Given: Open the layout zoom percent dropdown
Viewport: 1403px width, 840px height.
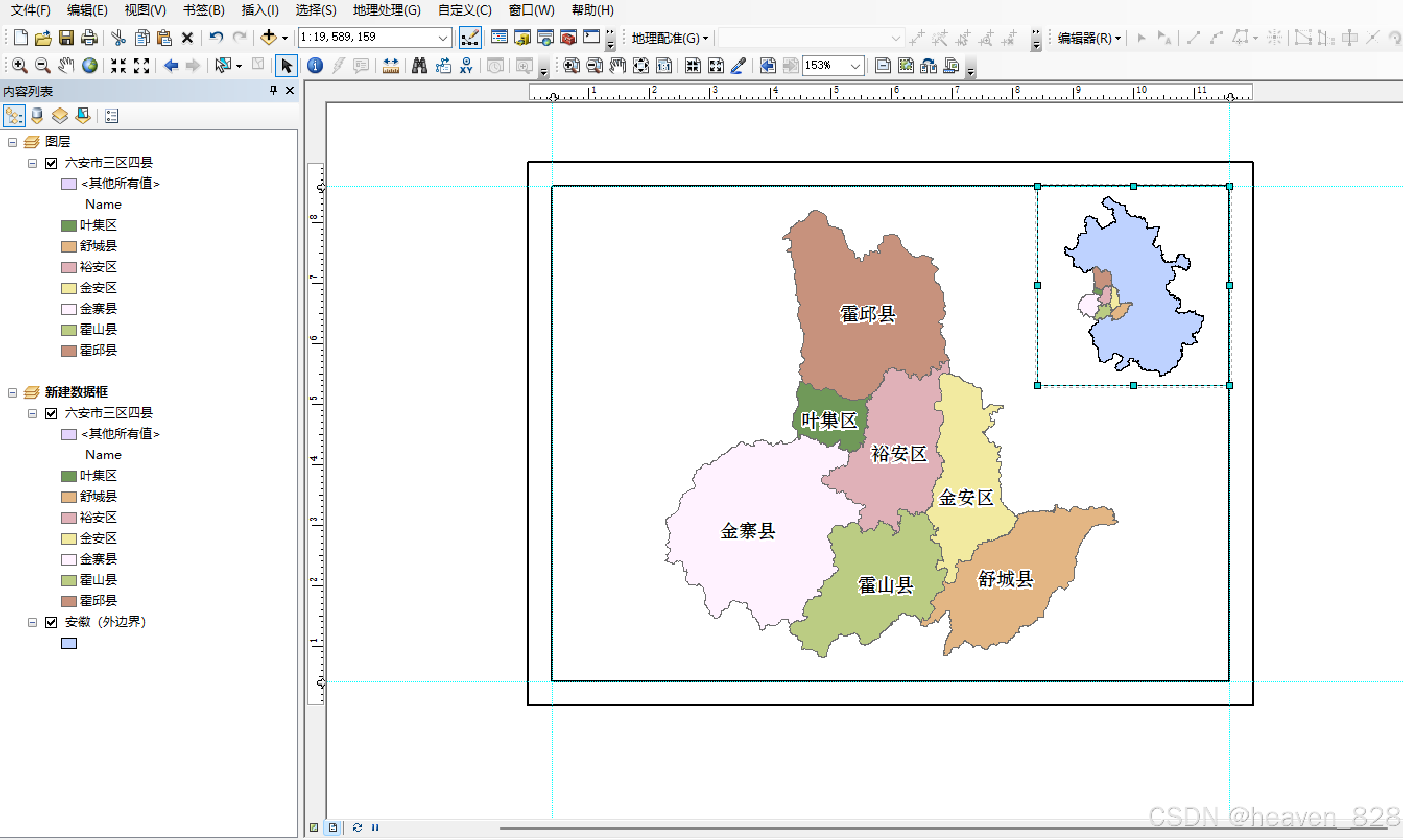Looking at the screenshot, I should click(855, 66).
